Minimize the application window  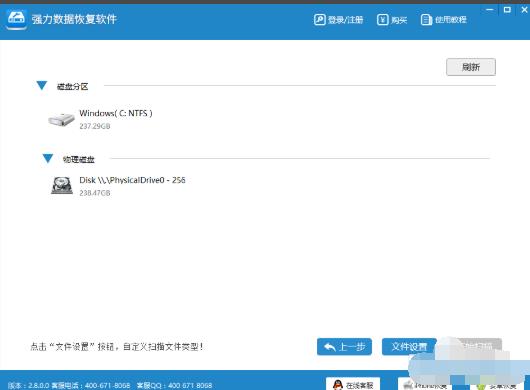pos(489,10)
